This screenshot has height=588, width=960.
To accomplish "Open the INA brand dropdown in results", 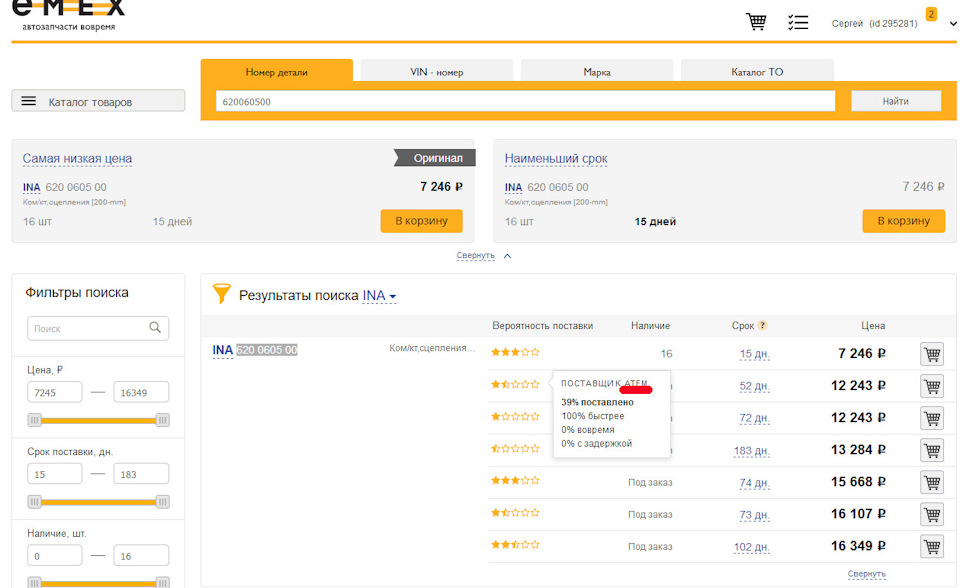I will point(380,296).
